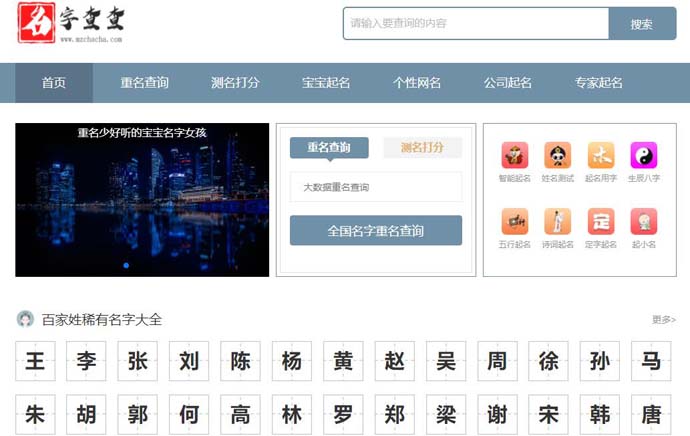This screenshot has height=436, width=690.
Task: Open the 起小名 baby icon
Action: (x=644, y=221)
